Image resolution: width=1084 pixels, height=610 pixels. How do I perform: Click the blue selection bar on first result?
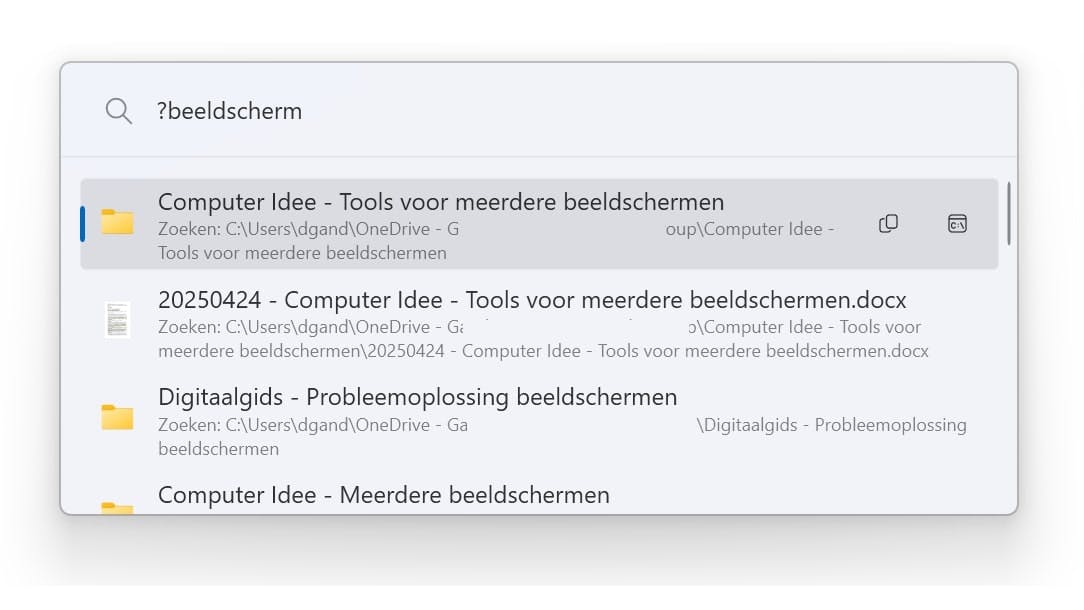click(x=83, y=224)
